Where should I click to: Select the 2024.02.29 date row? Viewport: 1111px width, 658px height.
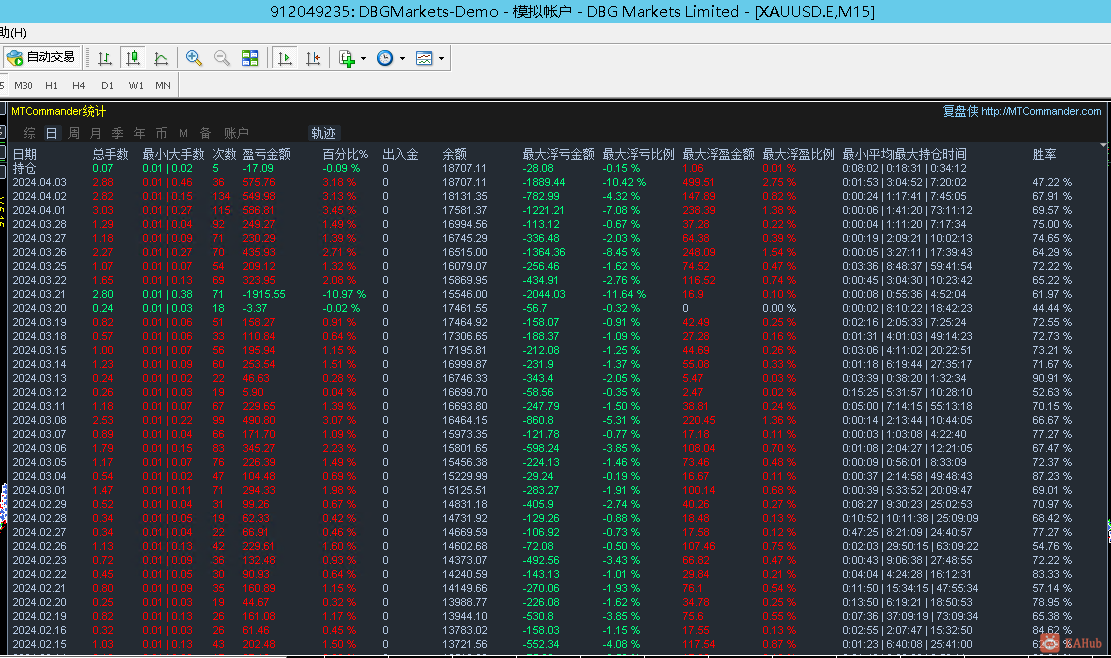click(x=555, y=504)
